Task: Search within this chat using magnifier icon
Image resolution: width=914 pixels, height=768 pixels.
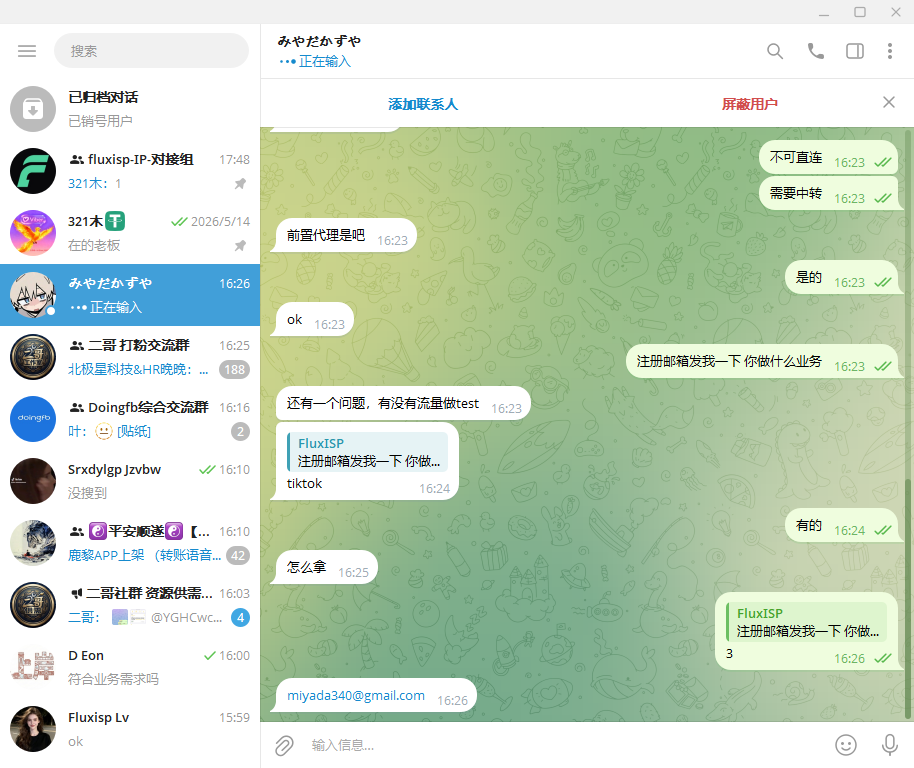Action: click(775, 51)
